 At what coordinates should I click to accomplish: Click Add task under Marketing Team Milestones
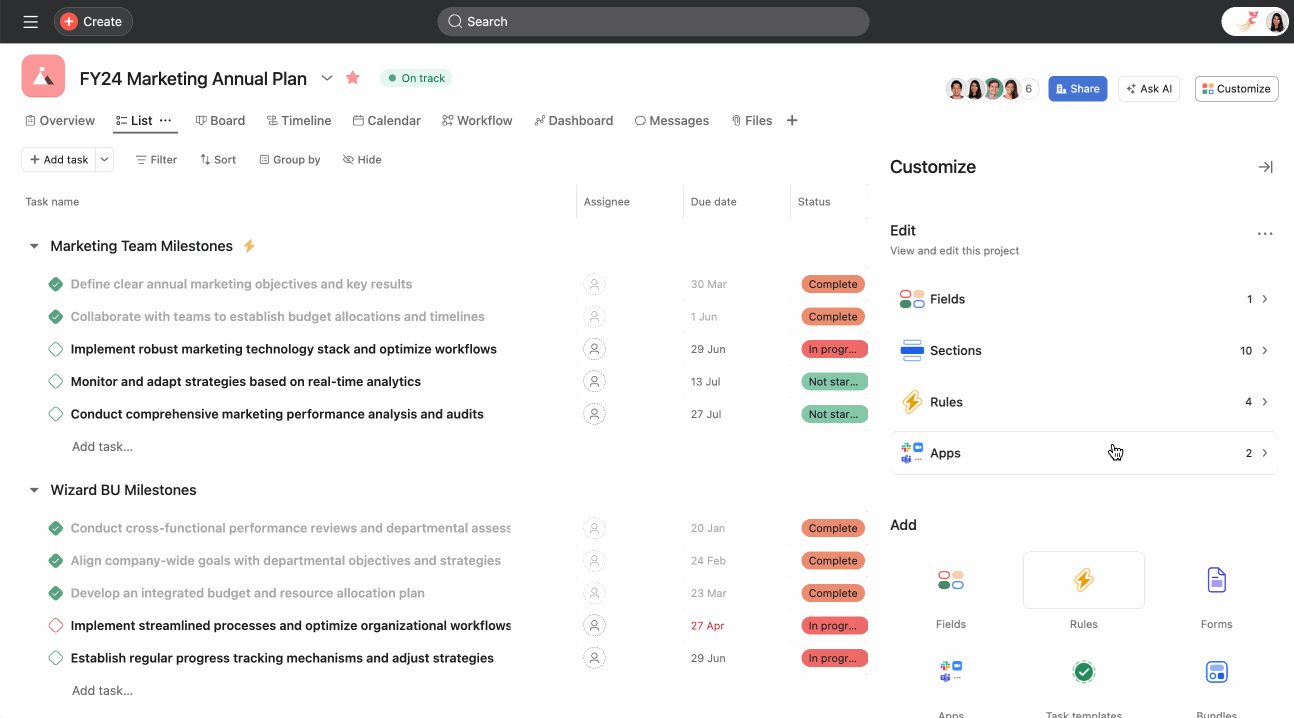coord(102,447)
